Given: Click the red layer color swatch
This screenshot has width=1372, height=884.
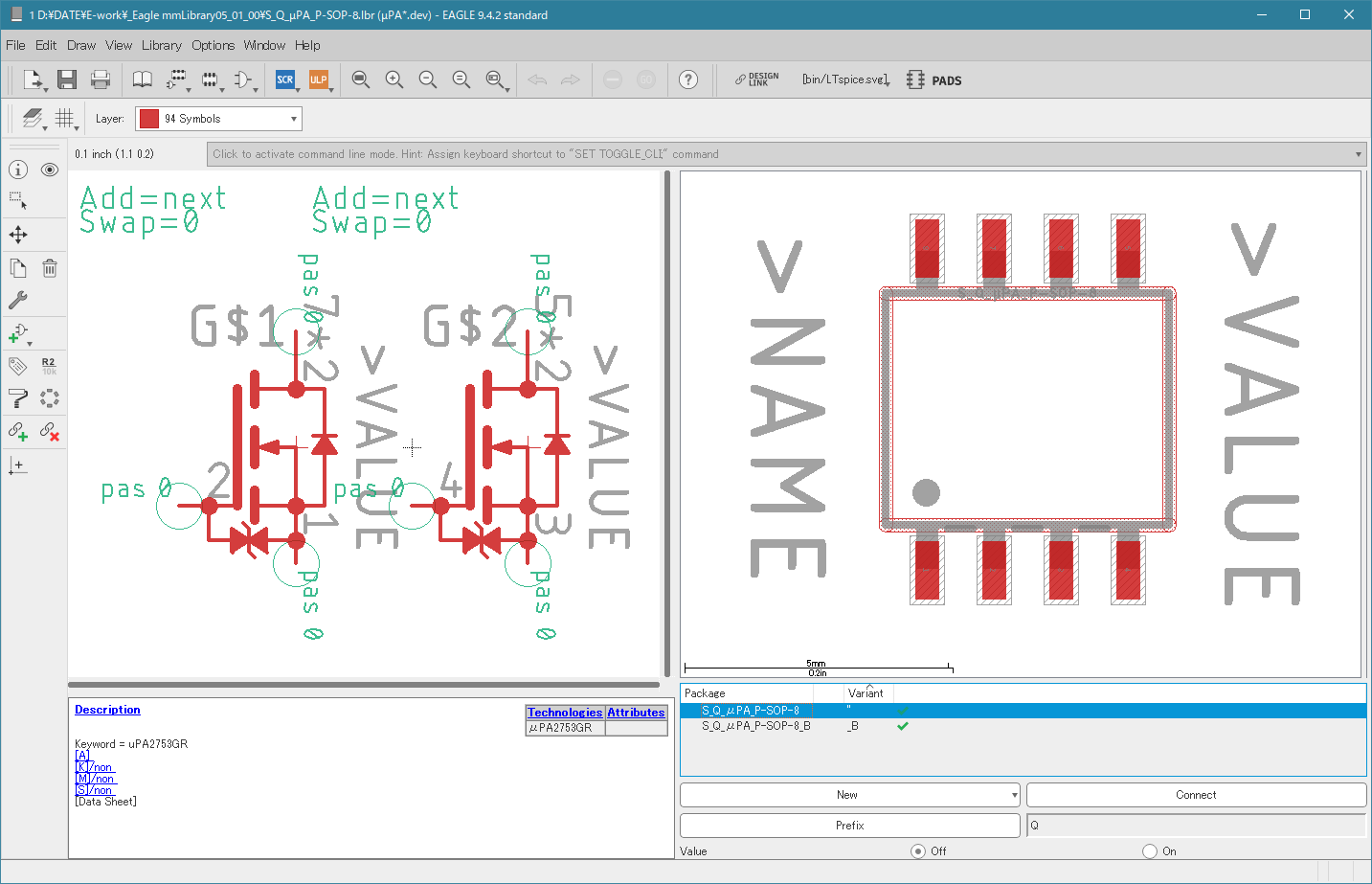Looking at the screenshot, I should point(149,119).
